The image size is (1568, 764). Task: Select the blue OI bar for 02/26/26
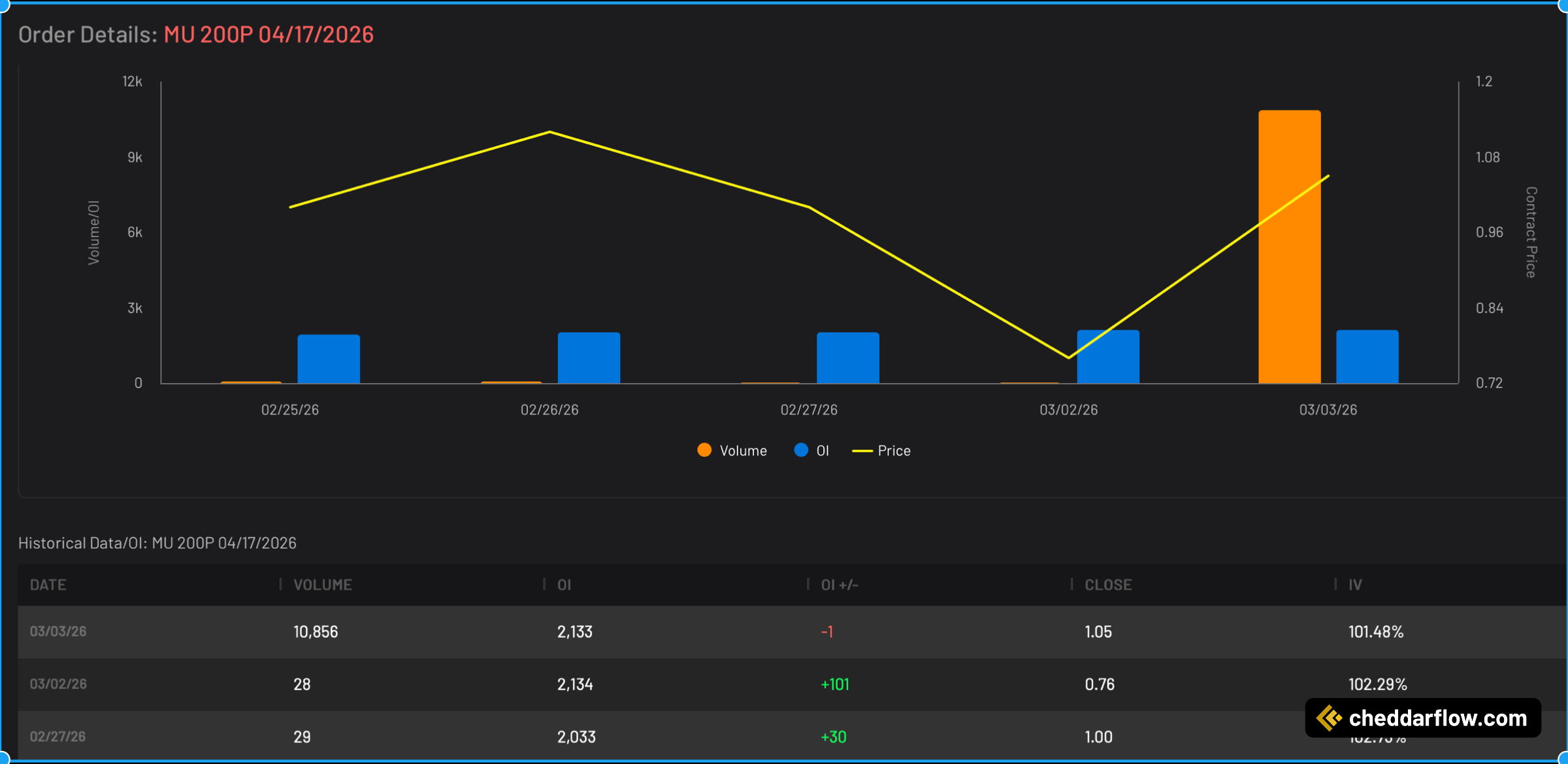click(589, 358)
